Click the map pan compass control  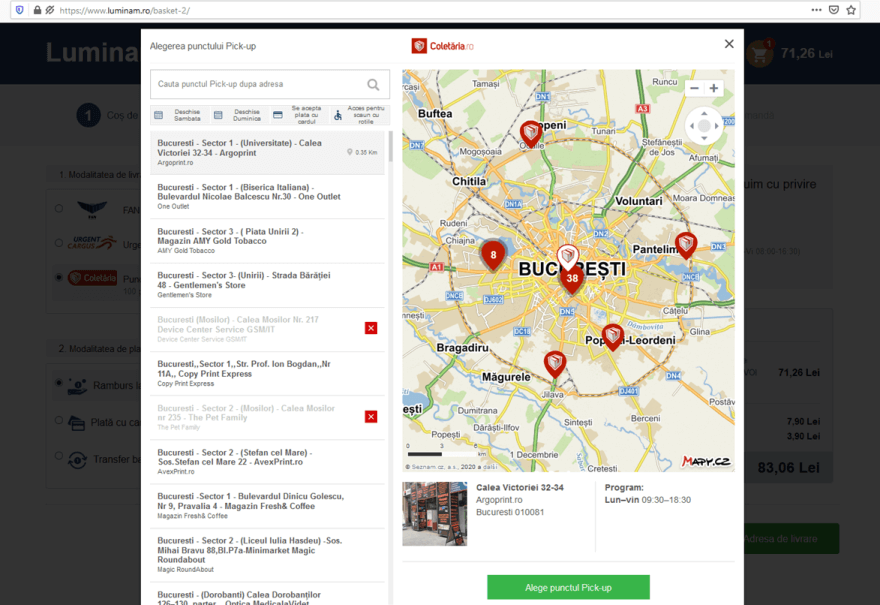(x=704, y=126)
